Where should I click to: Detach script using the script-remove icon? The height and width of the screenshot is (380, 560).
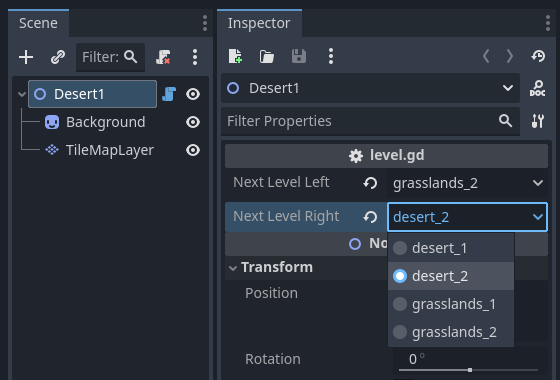(x=163, y=57)
